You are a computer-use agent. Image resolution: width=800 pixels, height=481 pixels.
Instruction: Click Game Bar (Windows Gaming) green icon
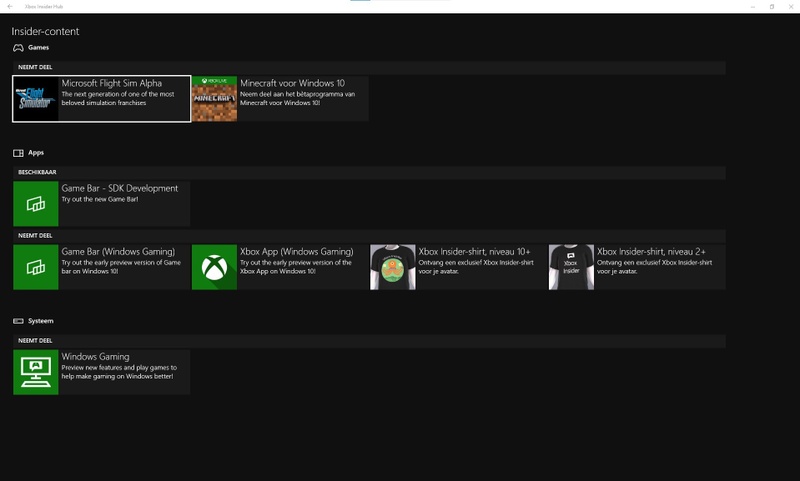click(36, 267)
